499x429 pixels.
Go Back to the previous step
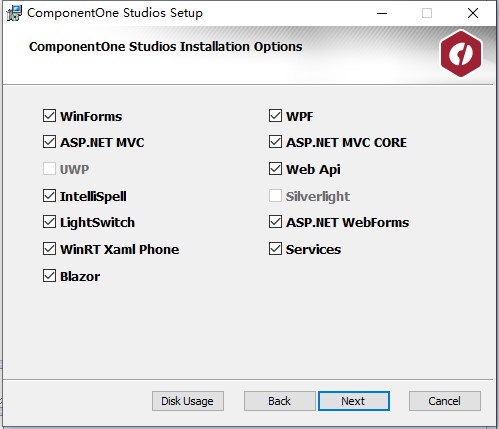pos(279,401)
